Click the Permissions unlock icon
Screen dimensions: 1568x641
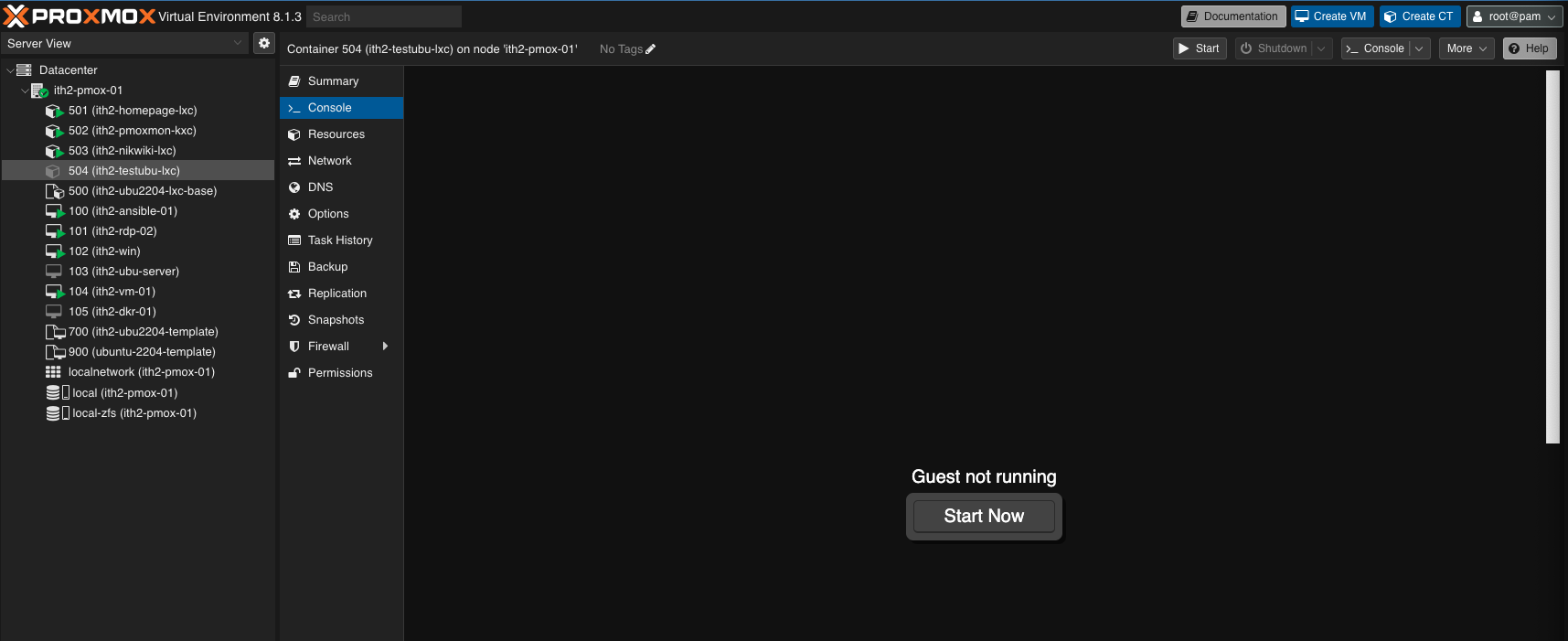(x=294, y=373)
